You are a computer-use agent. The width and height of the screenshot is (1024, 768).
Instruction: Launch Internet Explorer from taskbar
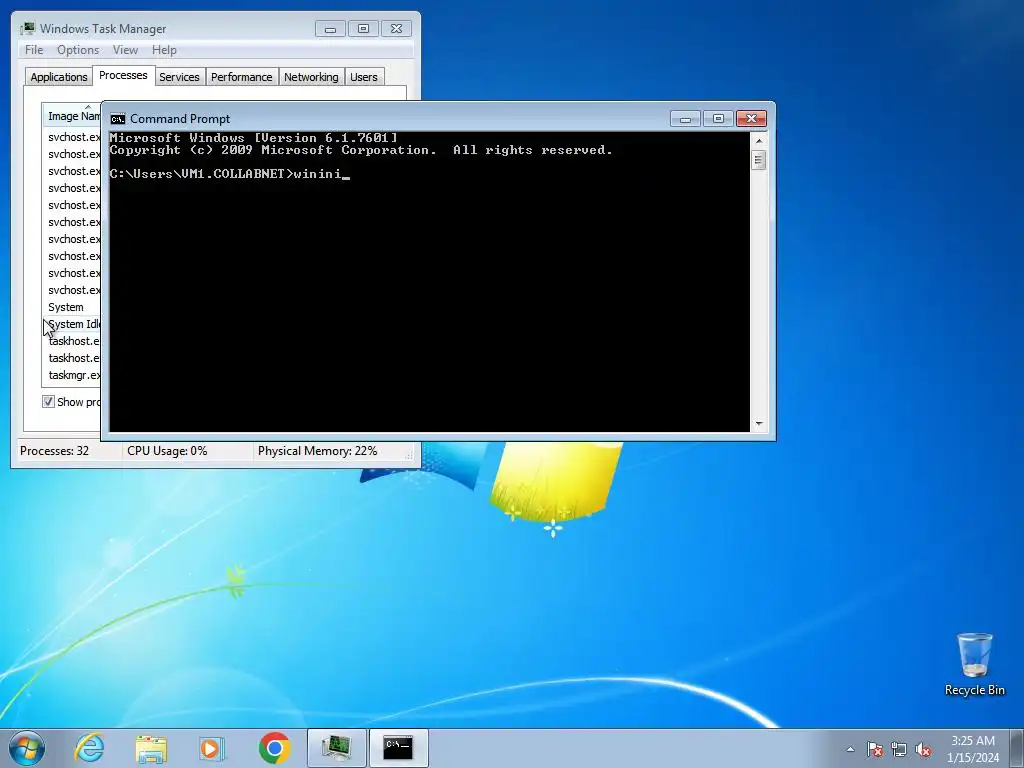coord(89,748)
